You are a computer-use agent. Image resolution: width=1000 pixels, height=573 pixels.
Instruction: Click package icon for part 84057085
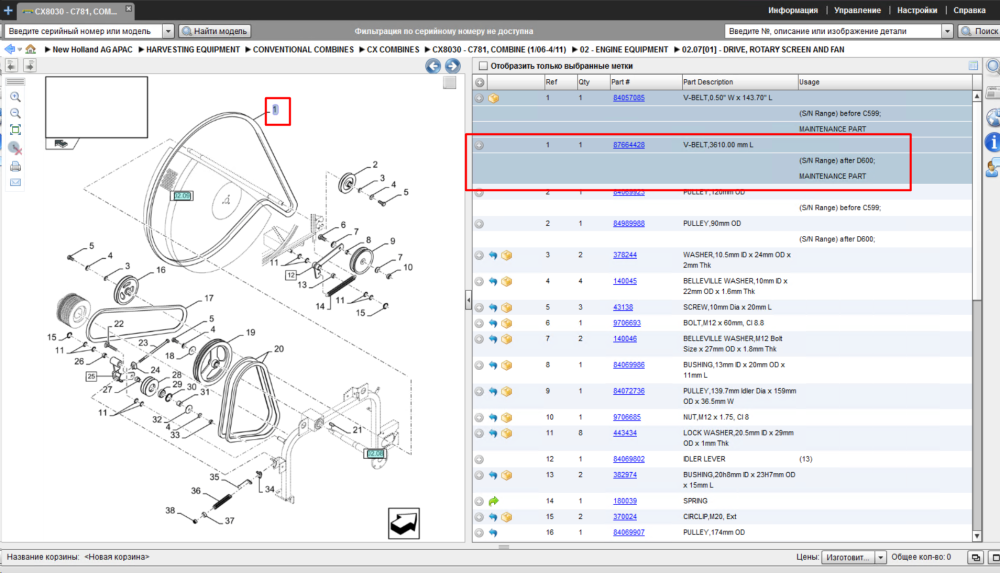point(494,98)
